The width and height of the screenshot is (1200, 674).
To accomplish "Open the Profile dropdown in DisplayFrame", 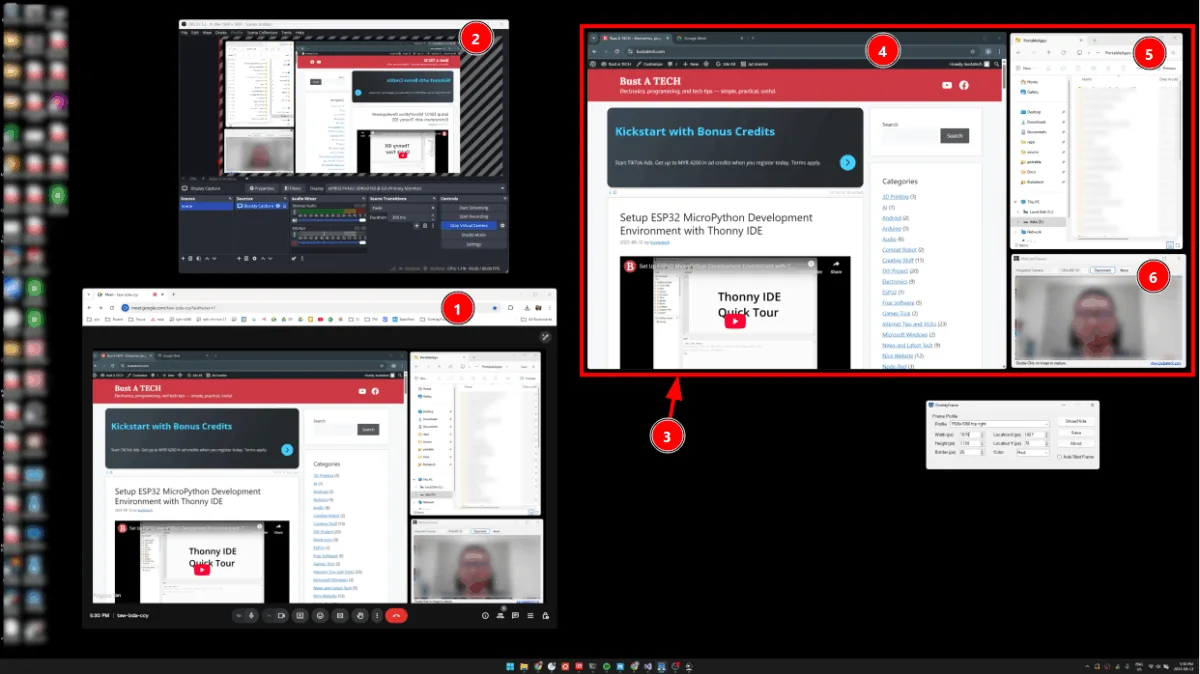I will [x=998, y=424].
